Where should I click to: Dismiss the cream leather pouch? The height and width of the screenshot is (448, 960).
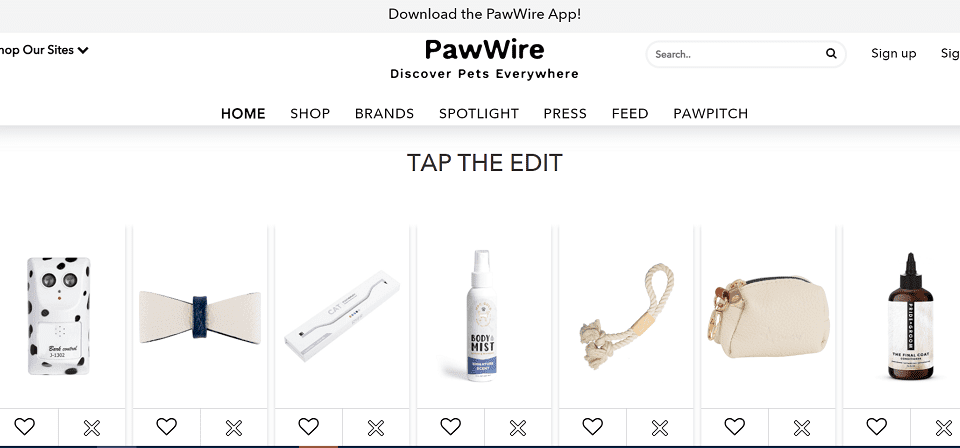pyautogui.click(x=802, y=428)
